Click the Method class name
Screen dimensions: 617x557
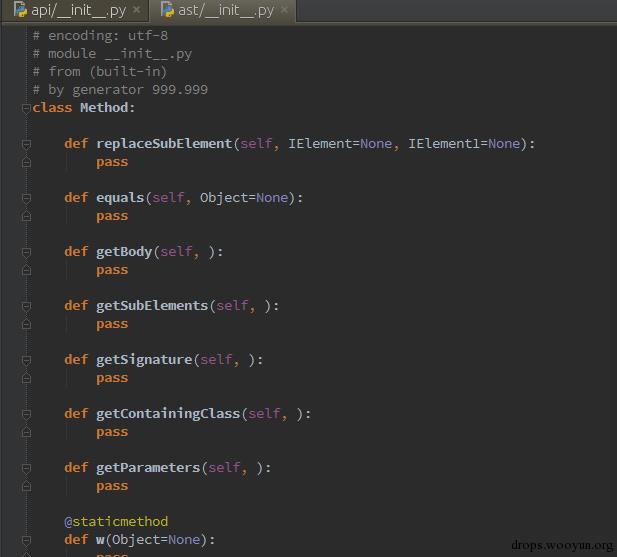coord(104,107)
